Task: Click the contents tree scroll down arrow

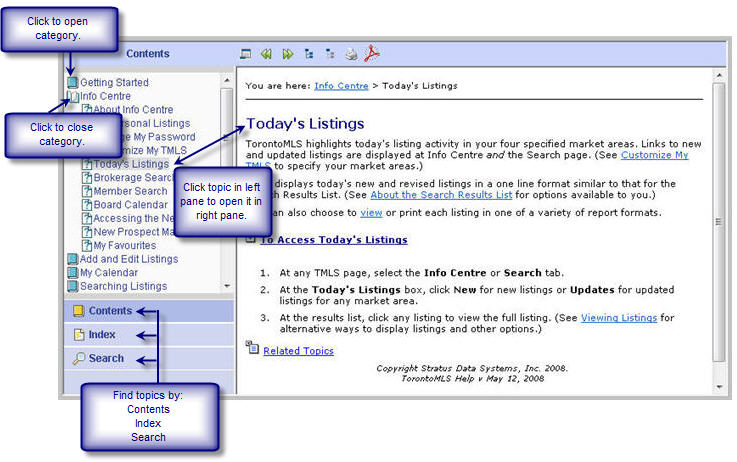Action: click(227, 286)
